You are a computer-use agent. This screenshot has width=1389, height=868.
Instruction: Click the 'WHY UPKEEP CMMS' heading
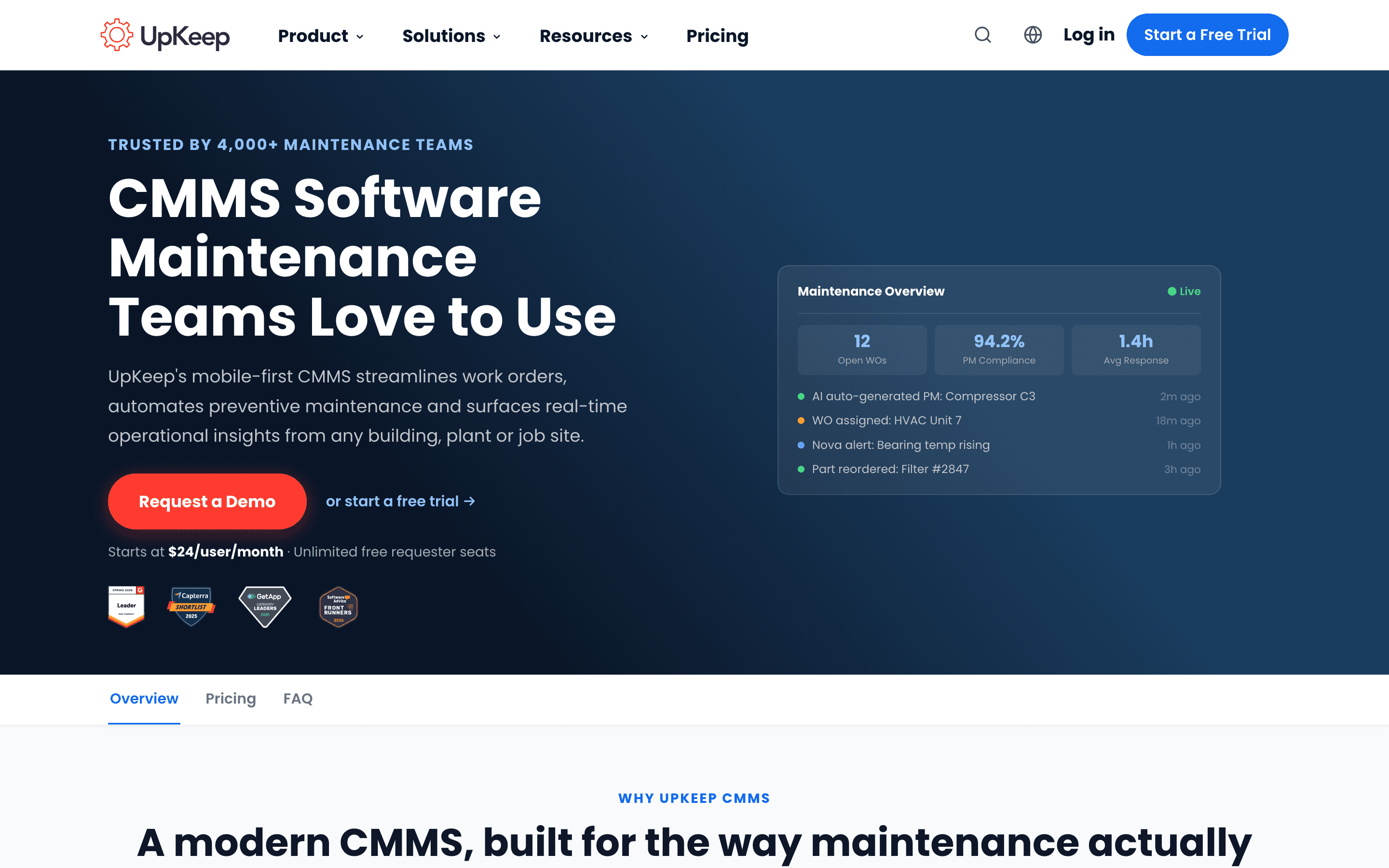coord(694,798)
